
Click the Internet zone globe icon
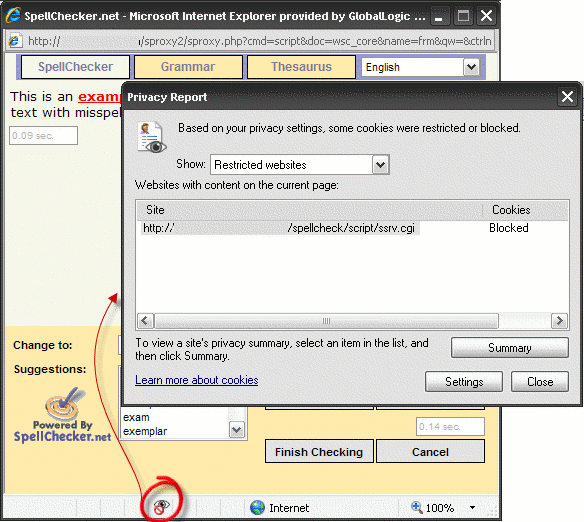tap(257, 507)
